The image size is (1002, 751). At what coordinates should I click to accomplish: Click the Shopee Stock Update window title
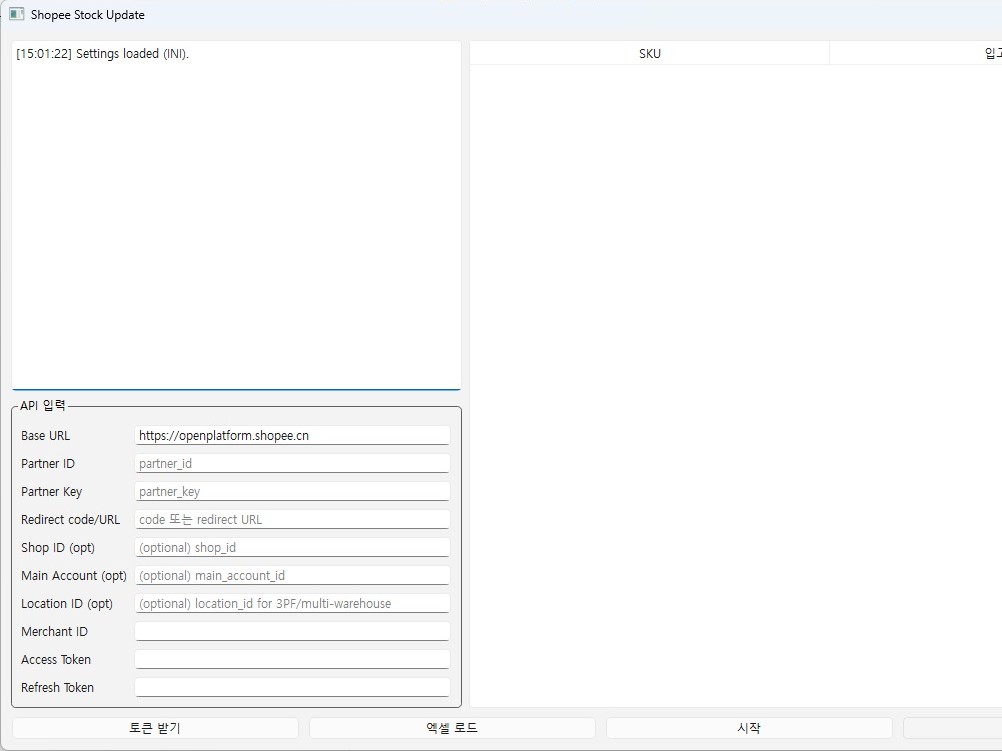tap(87, 15)
